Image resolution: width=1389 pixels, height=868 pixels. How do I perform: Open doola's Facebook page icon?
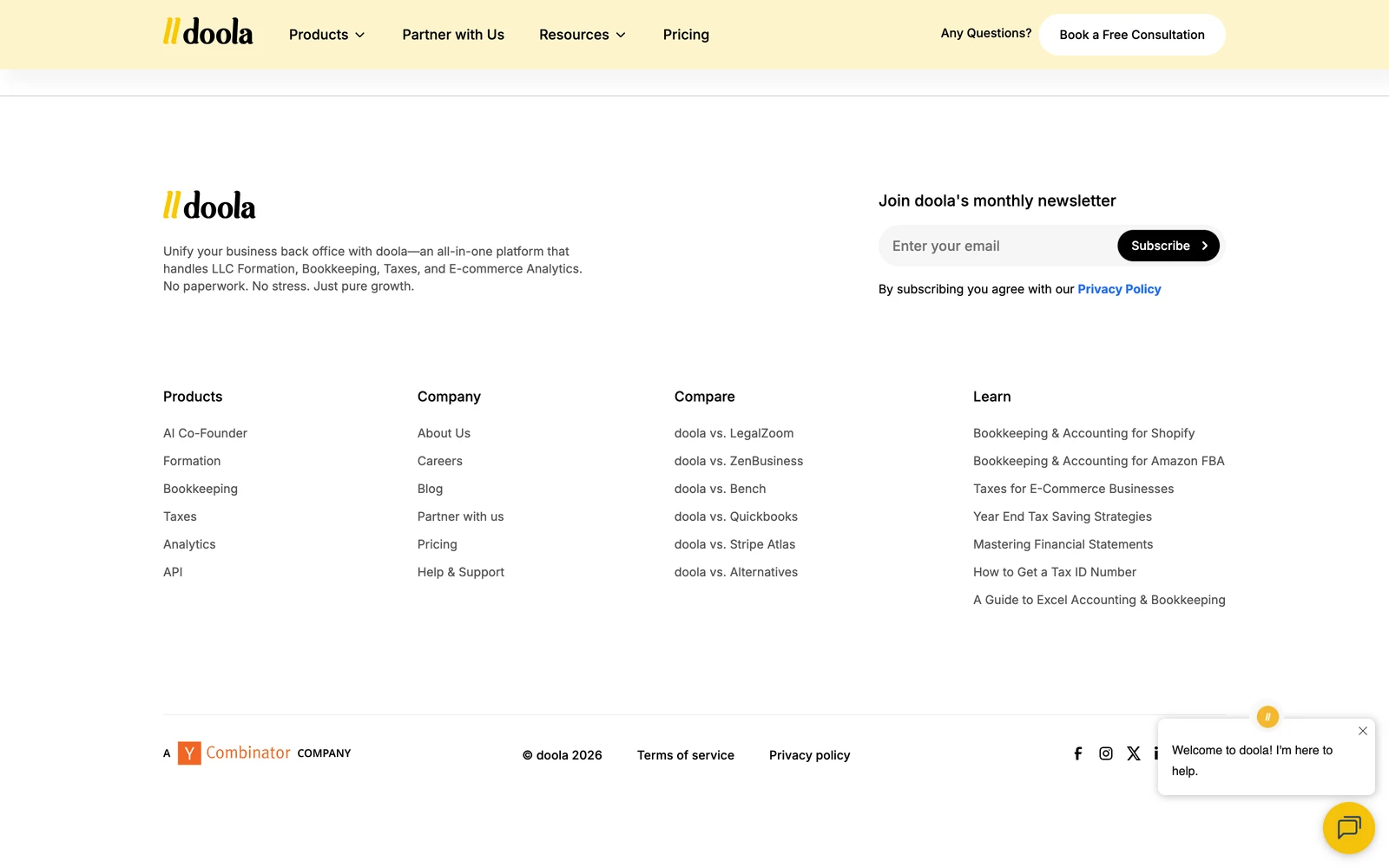1077,753
